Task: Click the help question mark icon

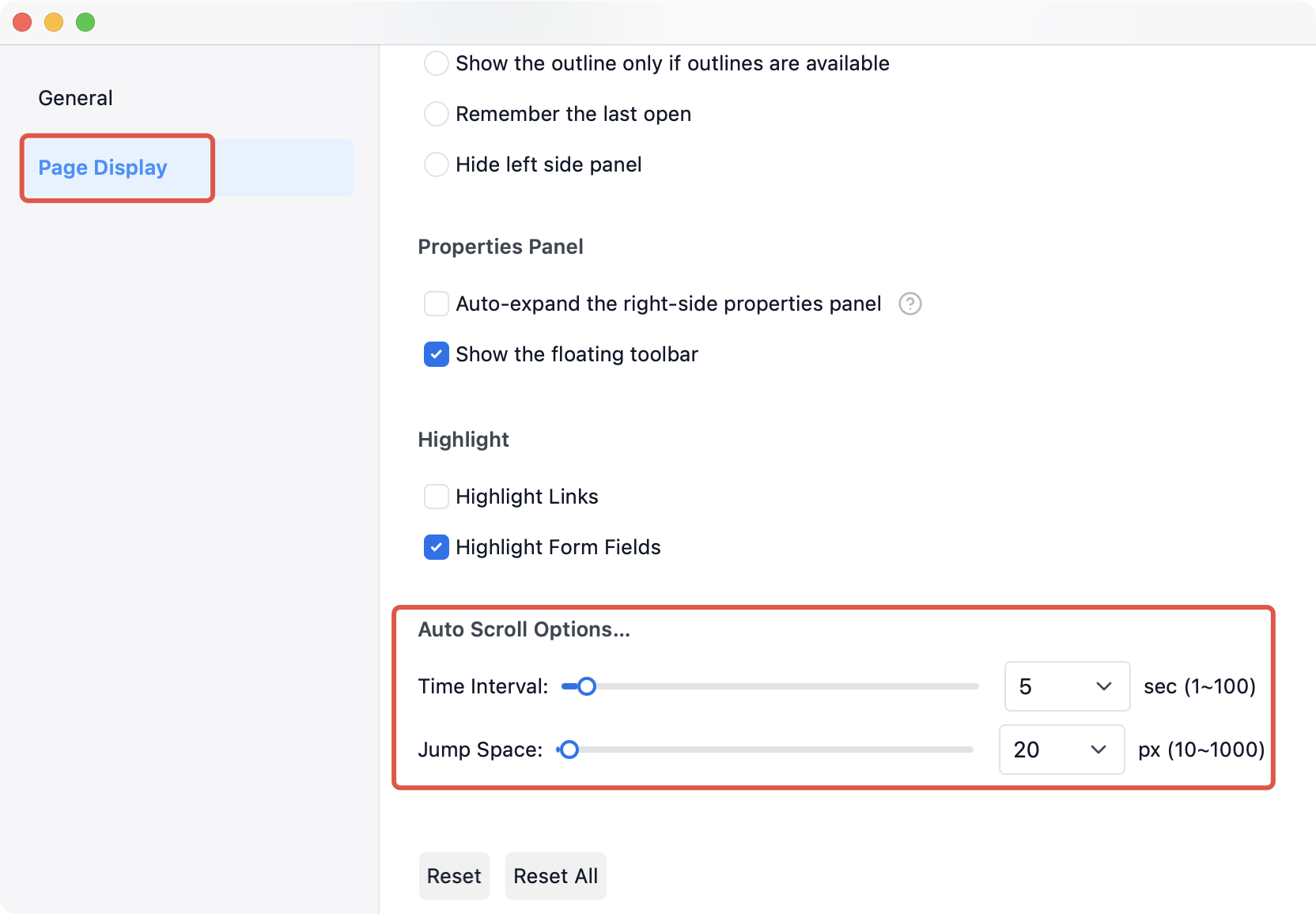Action: pyautogui.click(x=909, y=304)
